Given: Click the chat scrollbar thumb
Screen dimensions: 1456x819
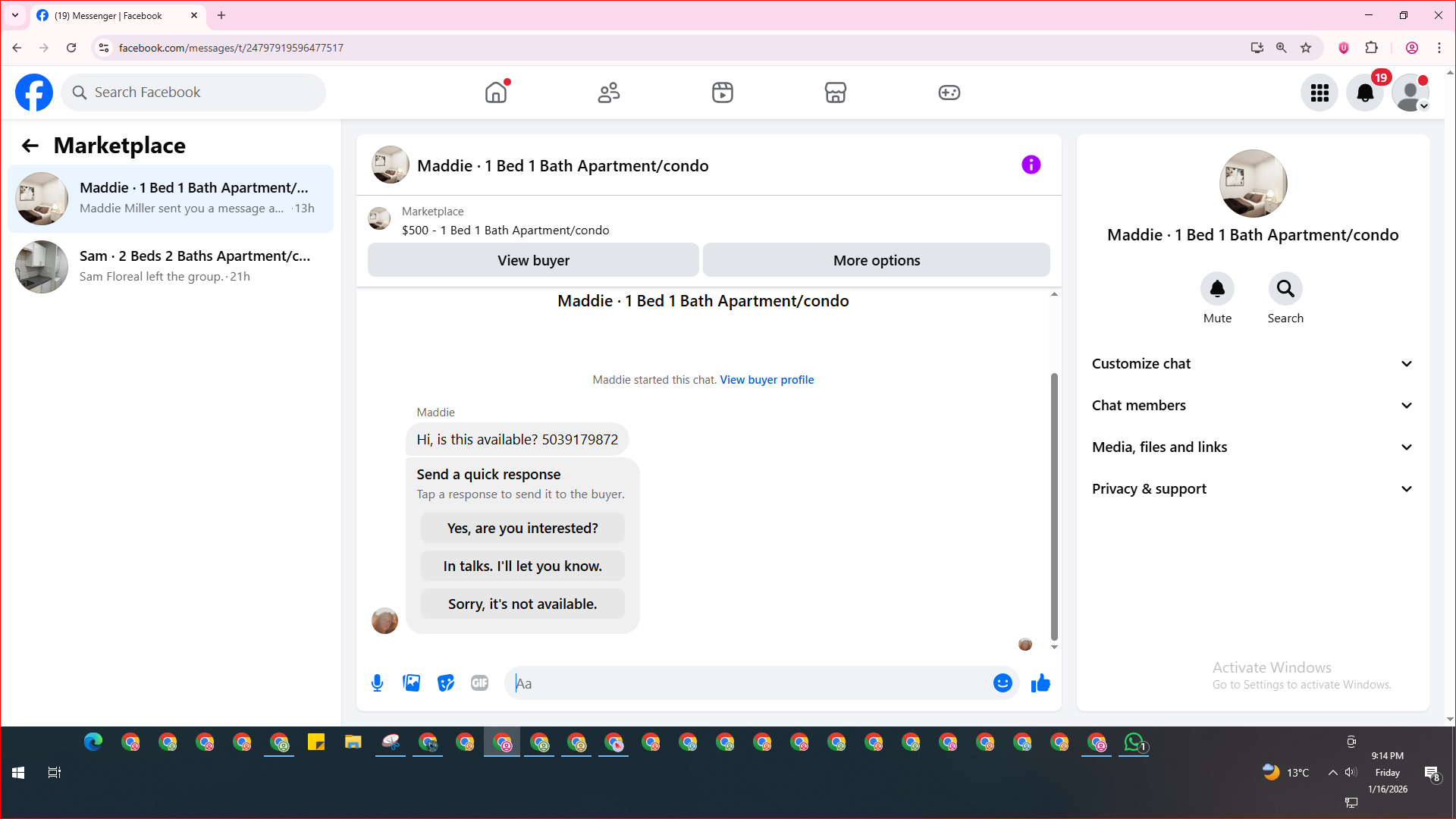Looking at the screenshot, I should (x=1054, y=507).
